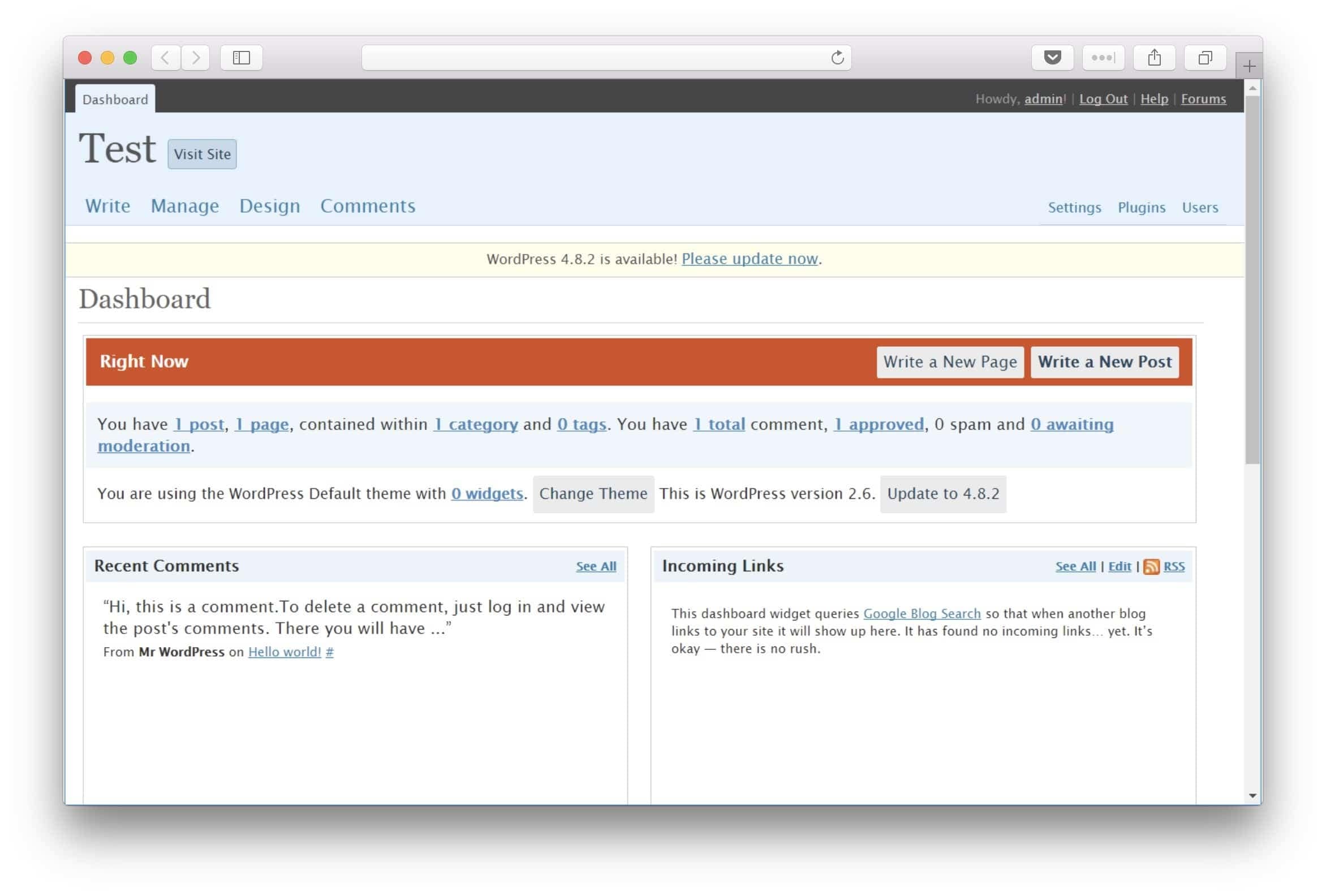Image resolution: width=1326 pixels, height=896 pixels.
Task: Open the Share icon in toolbar
Action: 1153,58
